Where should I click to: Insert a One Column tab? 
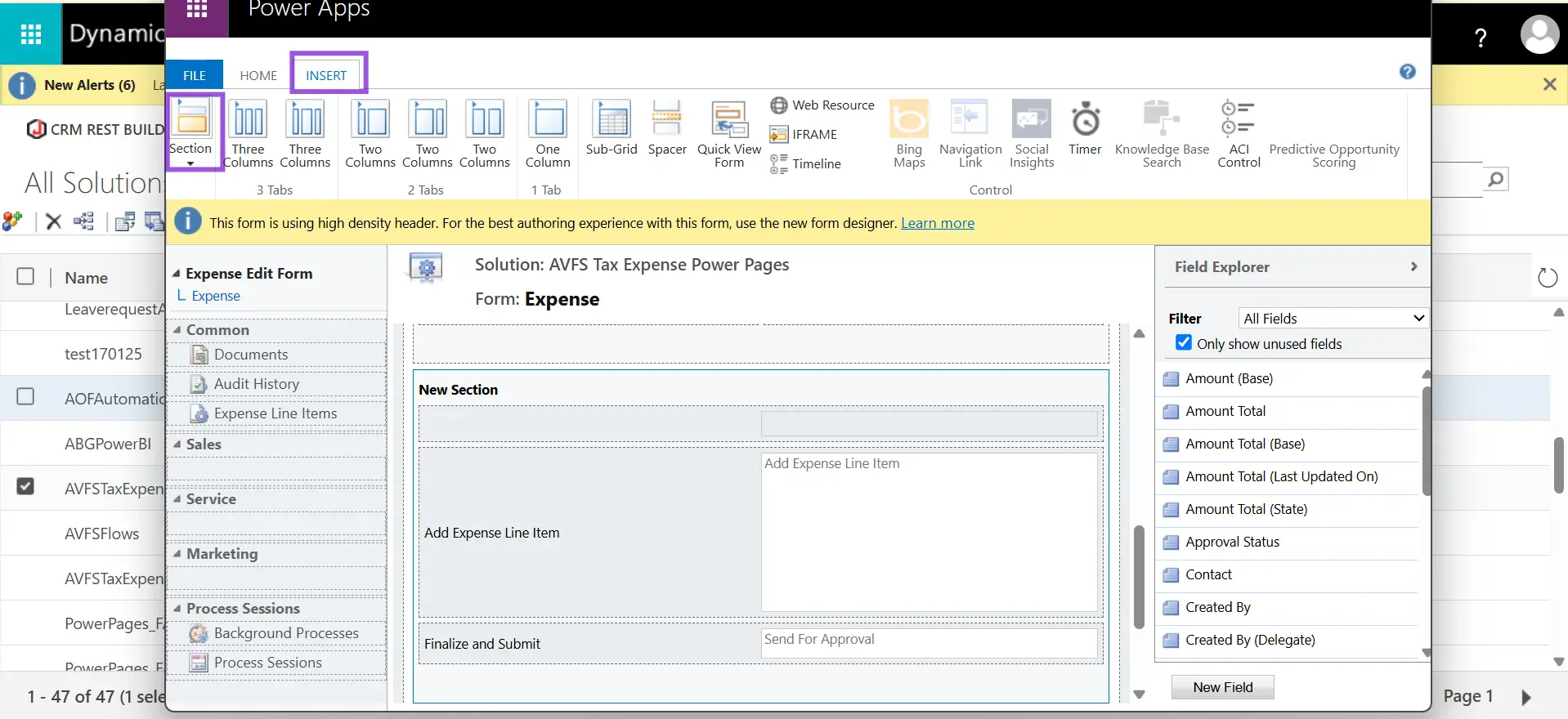(548, 134)
